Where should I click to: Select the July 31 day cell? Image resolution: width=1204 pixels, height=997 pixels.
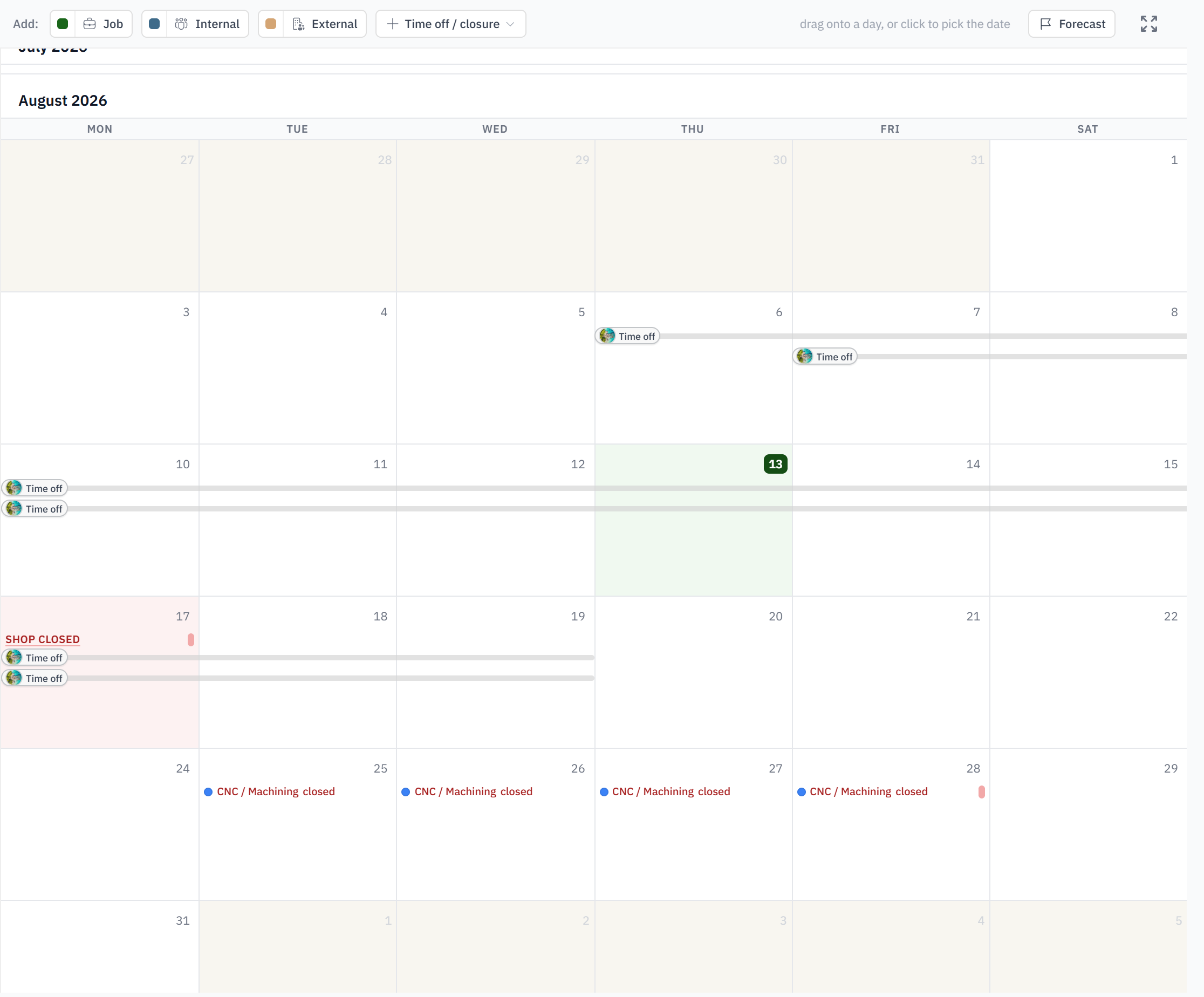(891, 216)
